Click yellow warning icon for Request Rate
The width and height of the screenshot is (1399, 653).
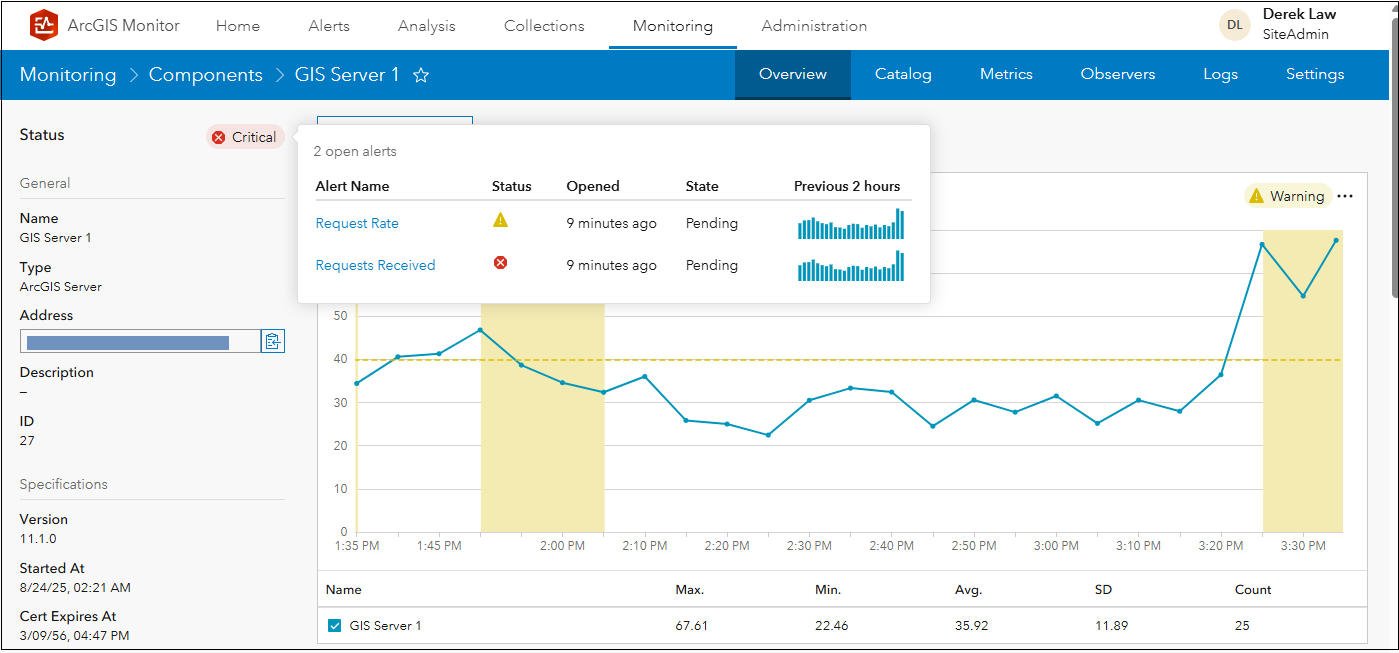501,221
